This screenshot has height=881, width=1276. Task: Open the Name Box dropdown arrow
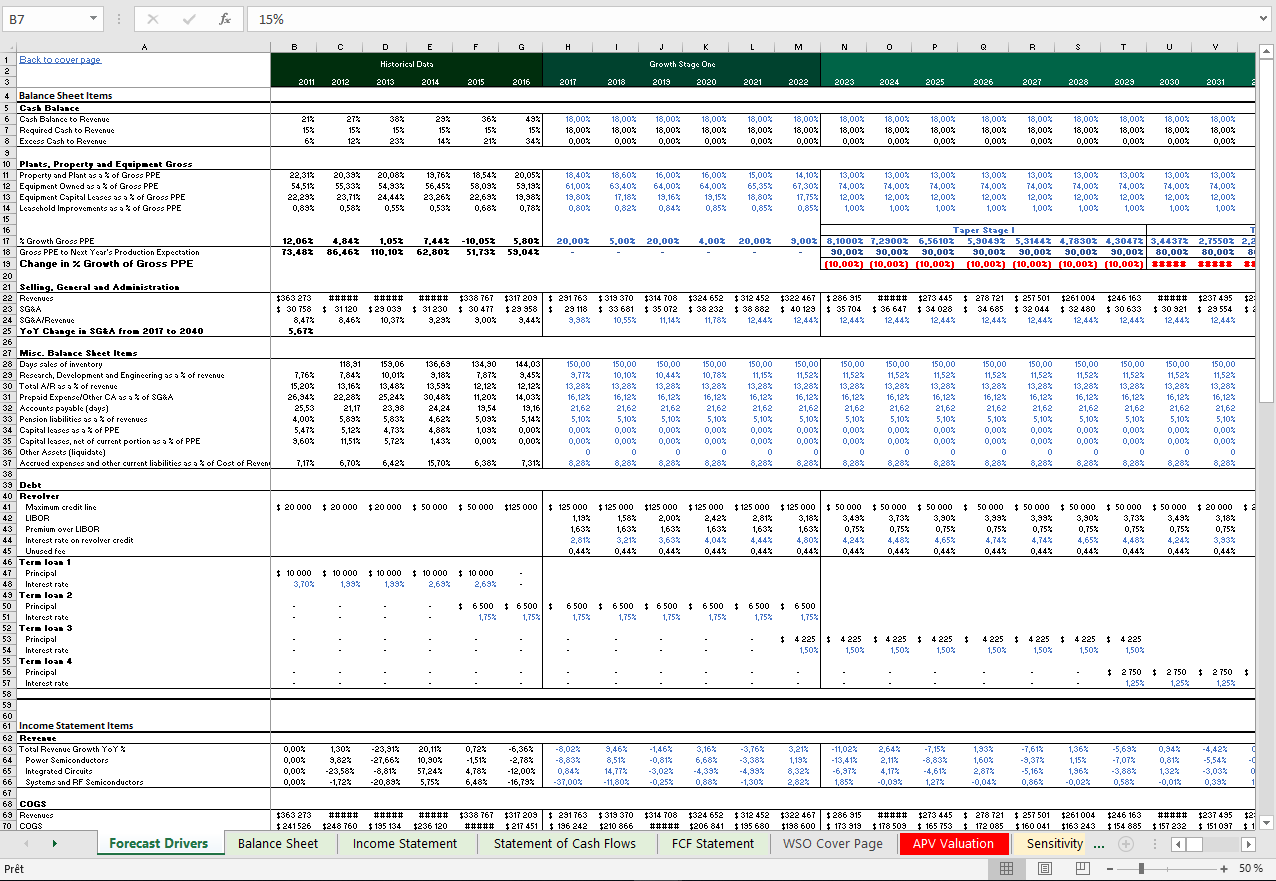click(93, 19)
